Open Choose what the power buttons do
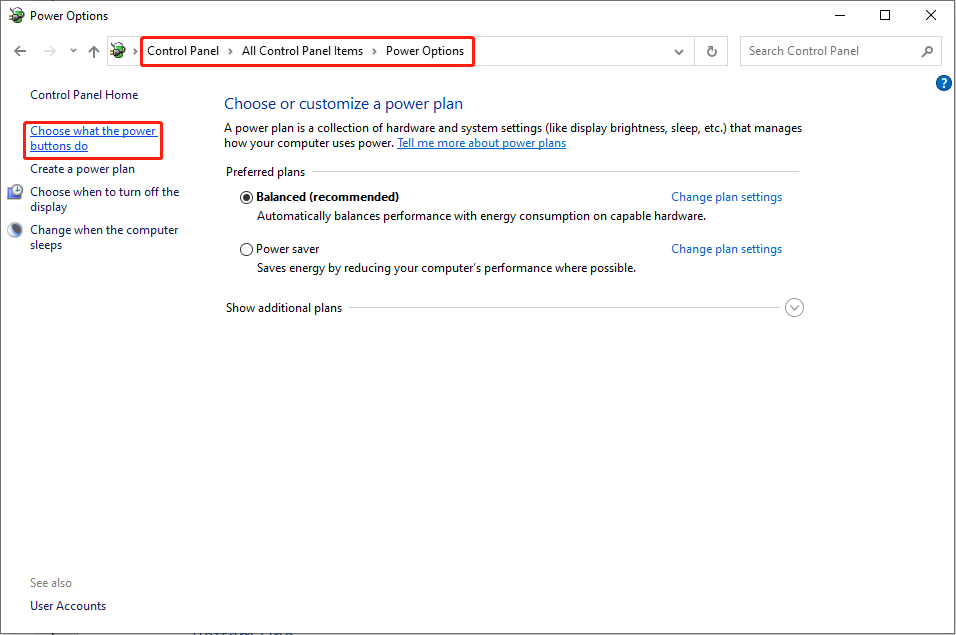 pos(93,138)
